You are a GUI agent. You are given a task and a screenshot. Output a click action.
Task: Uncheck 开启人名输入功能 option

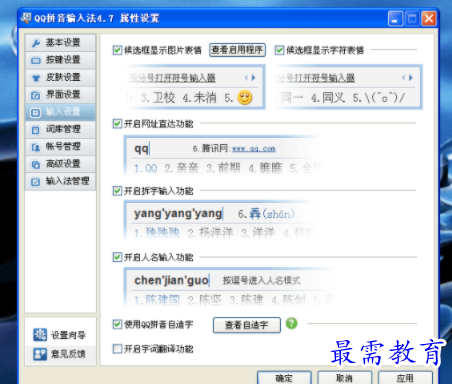click(x=117, y=257)
